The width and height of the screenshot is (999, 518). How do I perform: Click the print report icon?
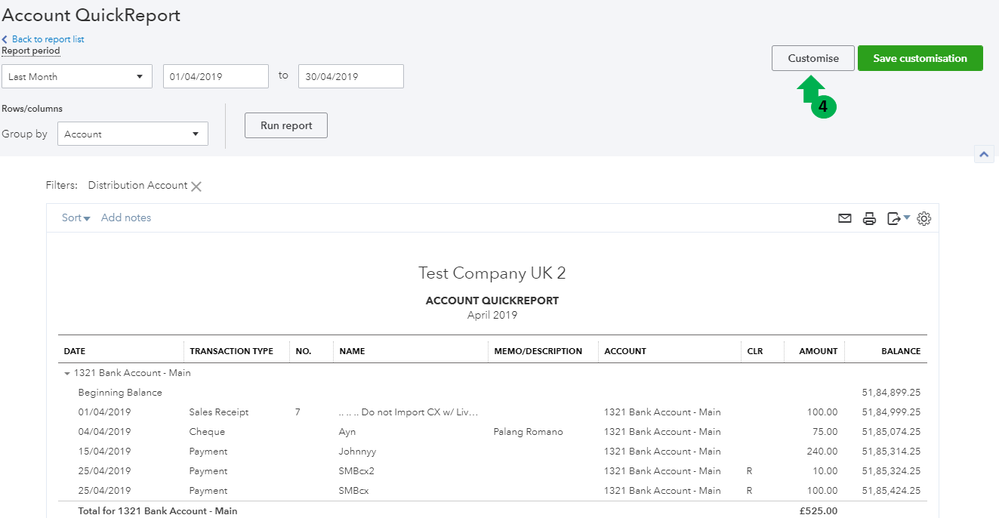[869, 219]
